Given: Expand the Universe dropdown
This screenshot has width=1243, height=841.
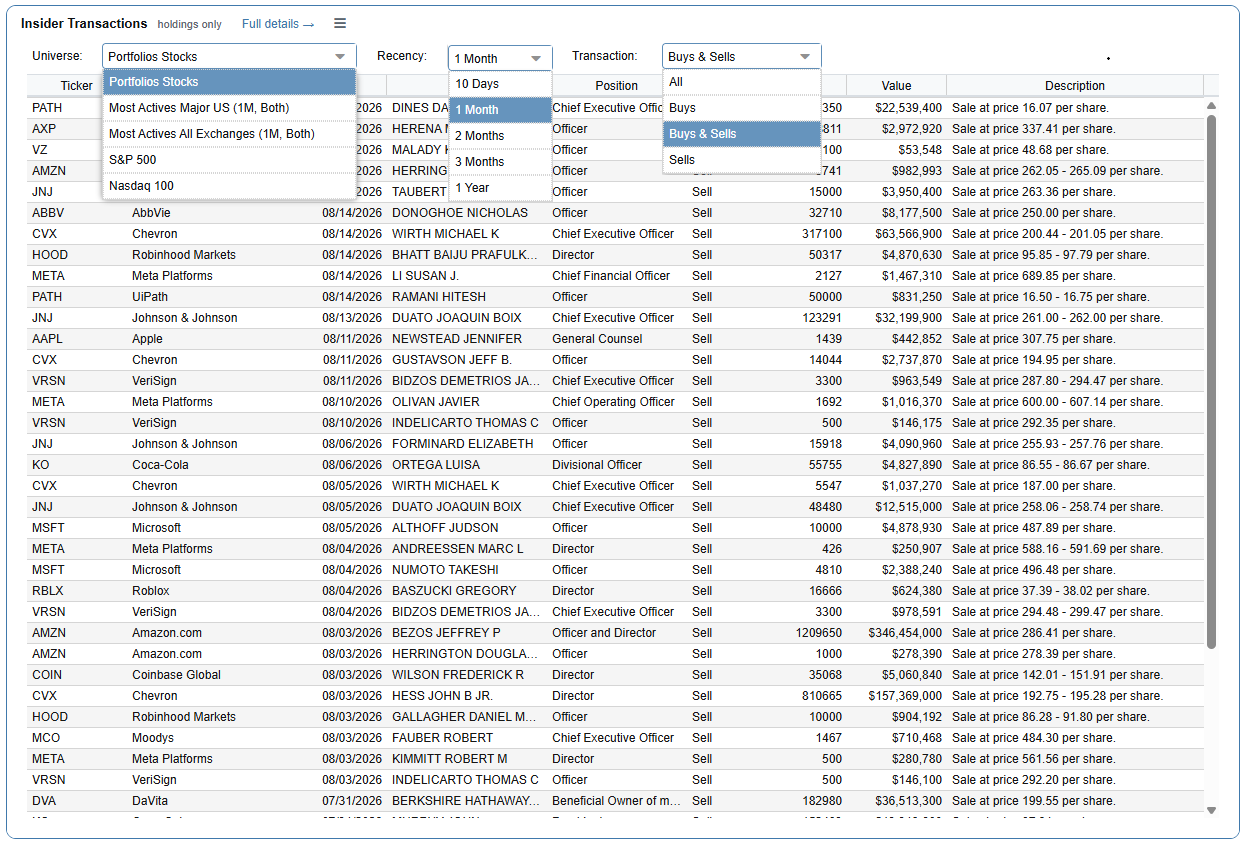Looking at the screenshot, I should [229, 57].
